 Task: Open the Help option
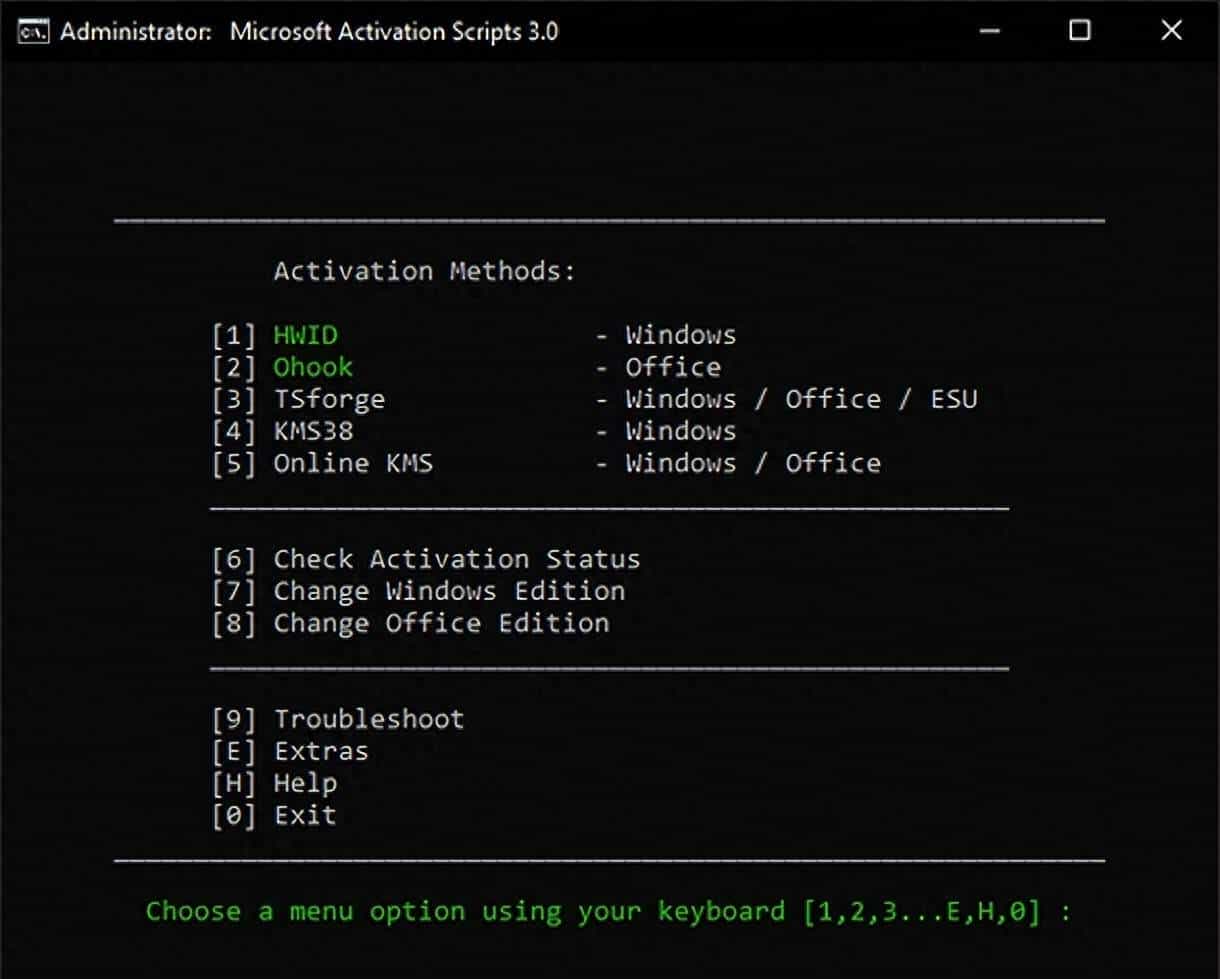(305, 783)
